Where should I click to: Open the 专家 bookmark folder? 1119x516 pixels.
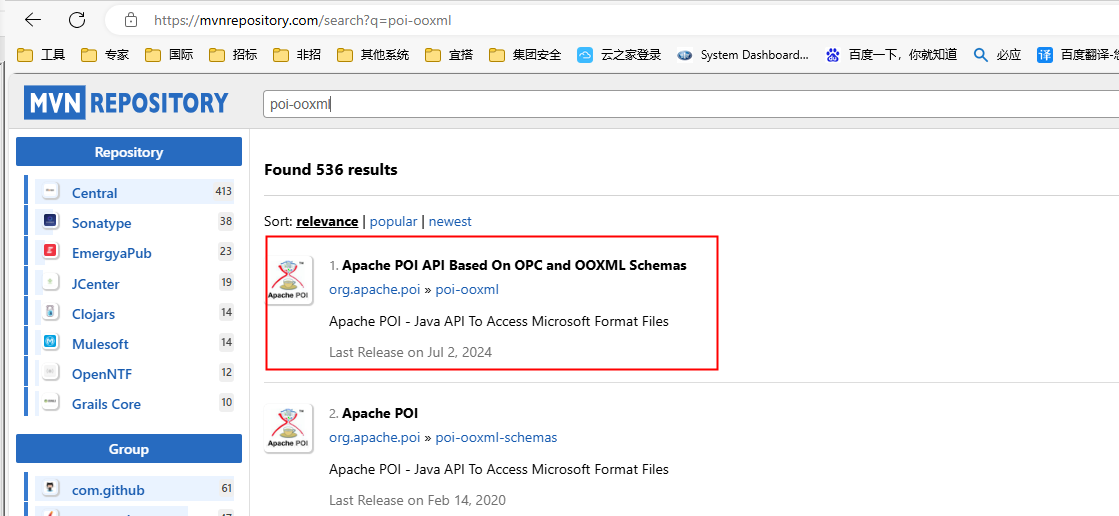pos(106,55)
